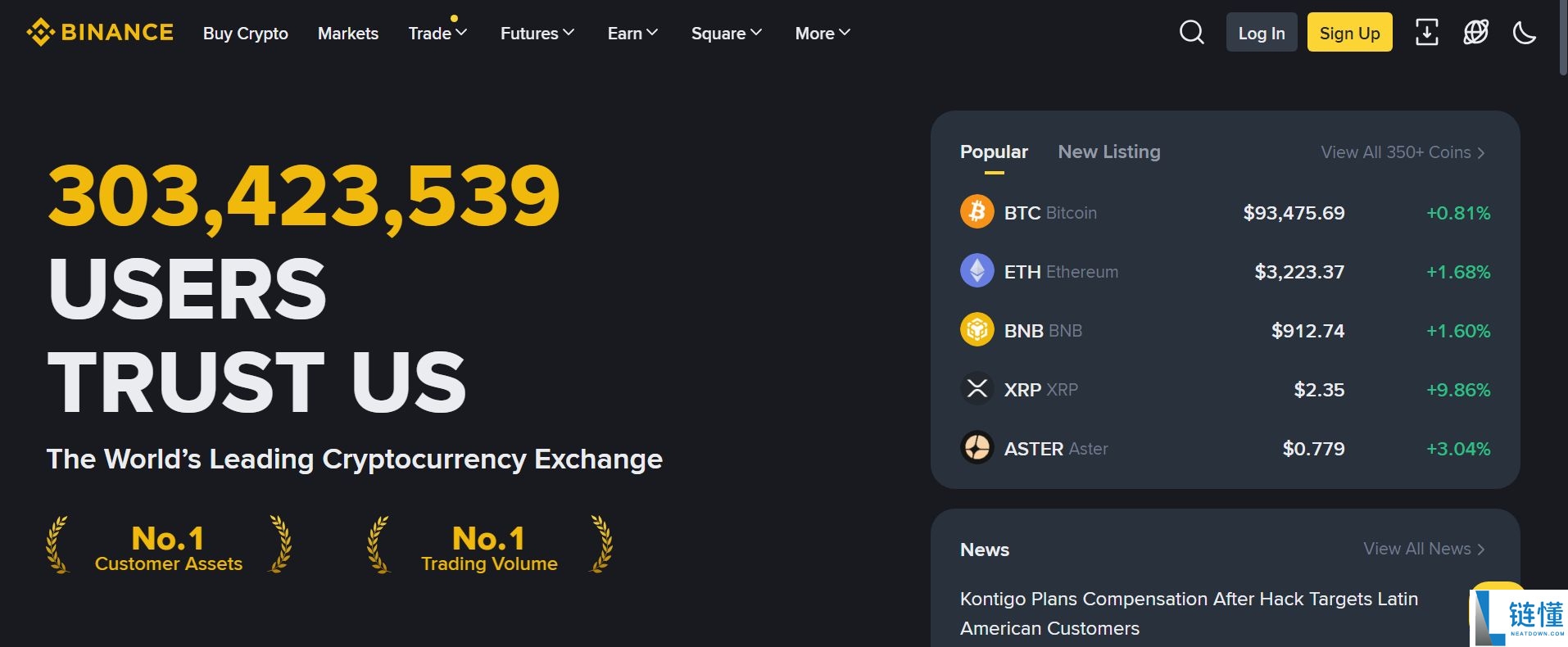Click the download app icon
1568x647 pixels.
tap(1427, 33)
